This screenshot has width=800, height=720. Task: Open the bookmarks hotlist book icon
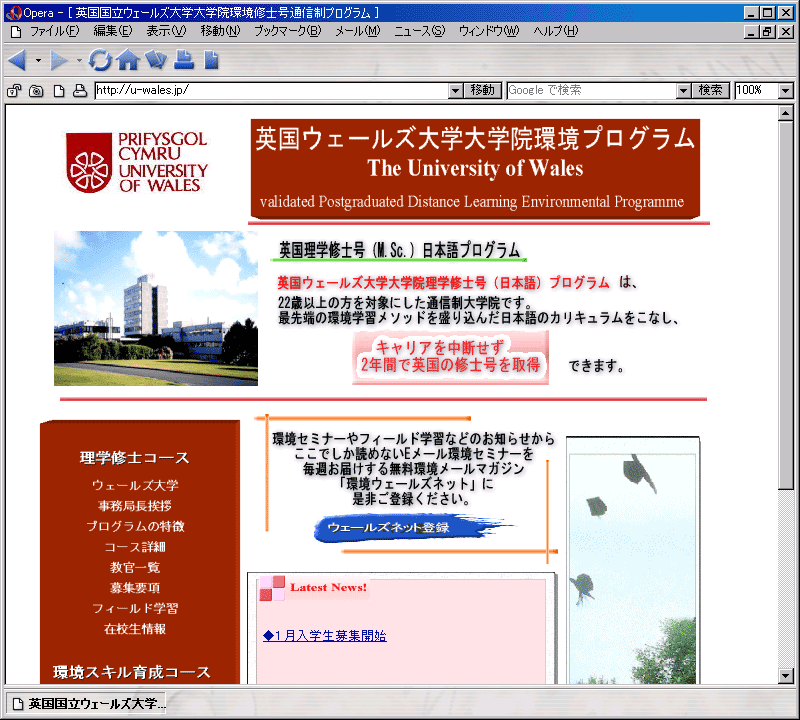coord(156,60)
